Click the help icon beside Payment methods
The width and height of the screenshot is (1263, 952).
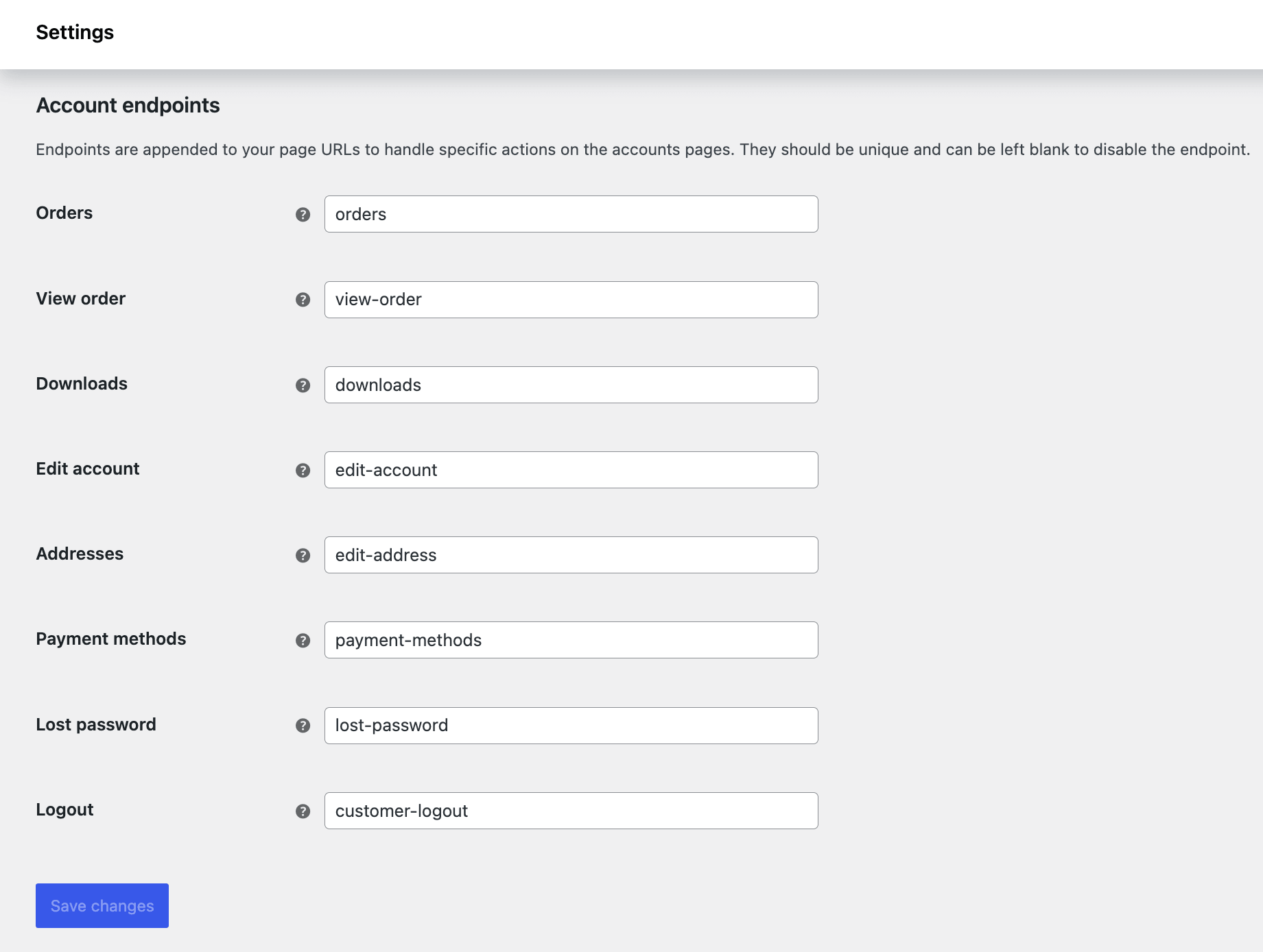pyautogui.click(x=303, y=640)
